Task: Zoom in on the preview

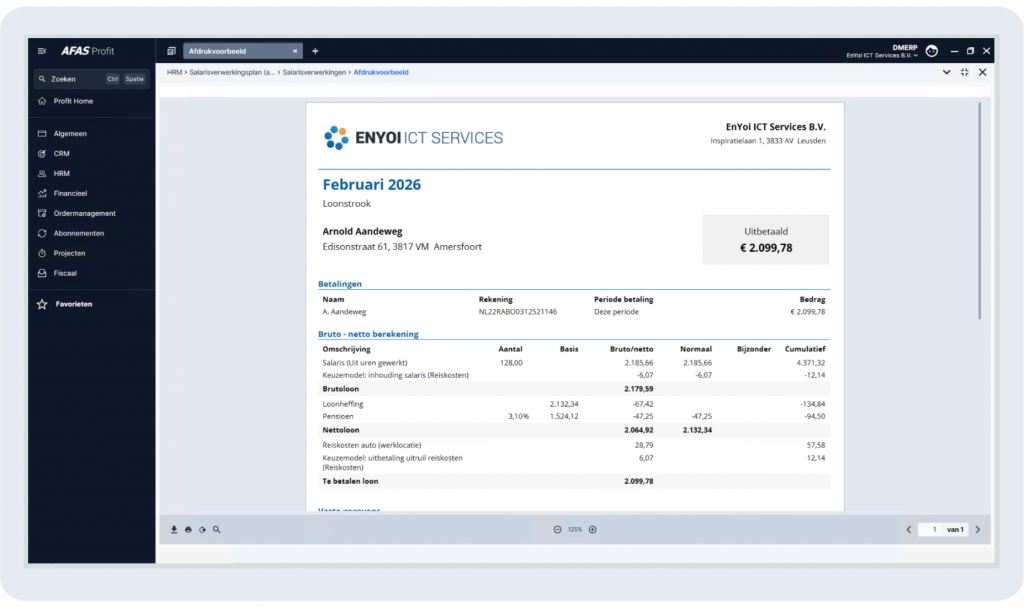Action: 592,530
